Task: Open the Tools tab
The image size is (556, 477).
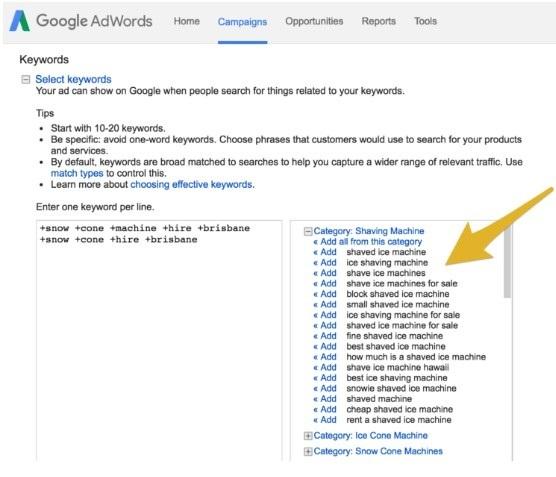Action: tap(426, 21)
